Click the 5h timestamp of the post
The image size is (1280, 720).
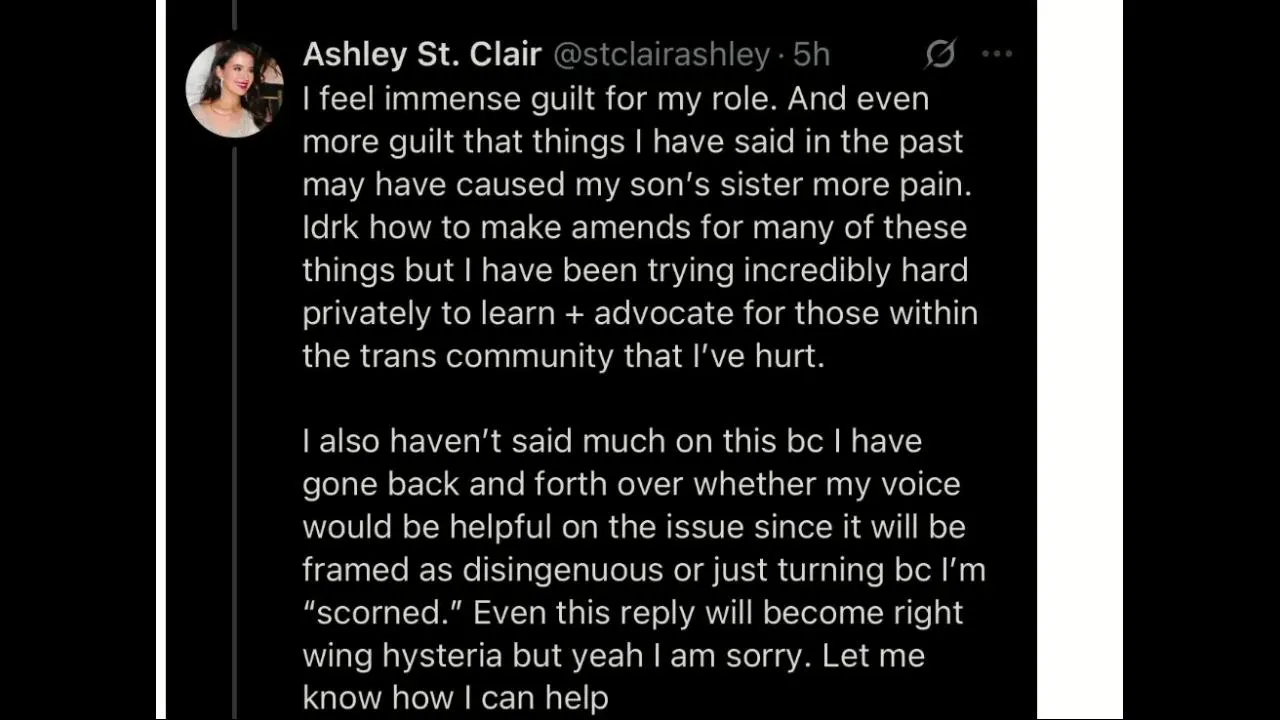click(x=811, y=54)
